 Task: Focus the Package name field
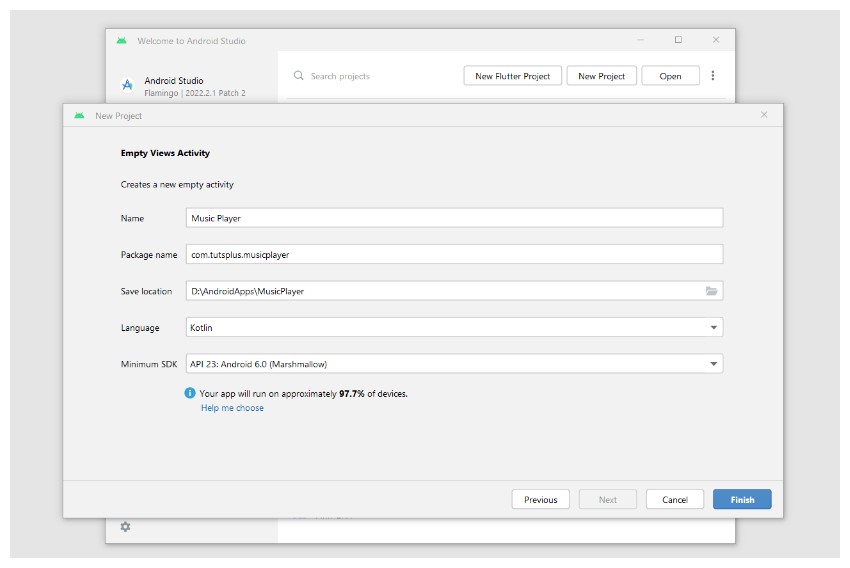click(x=454, y=255)
